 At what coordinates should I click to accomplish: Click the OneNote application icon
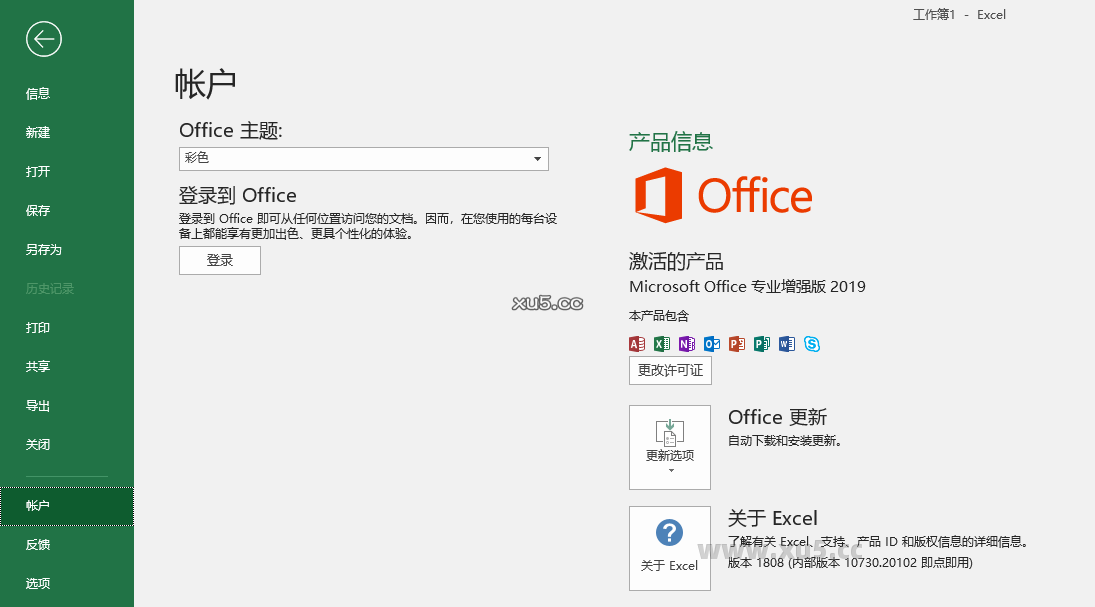point(686,344)
